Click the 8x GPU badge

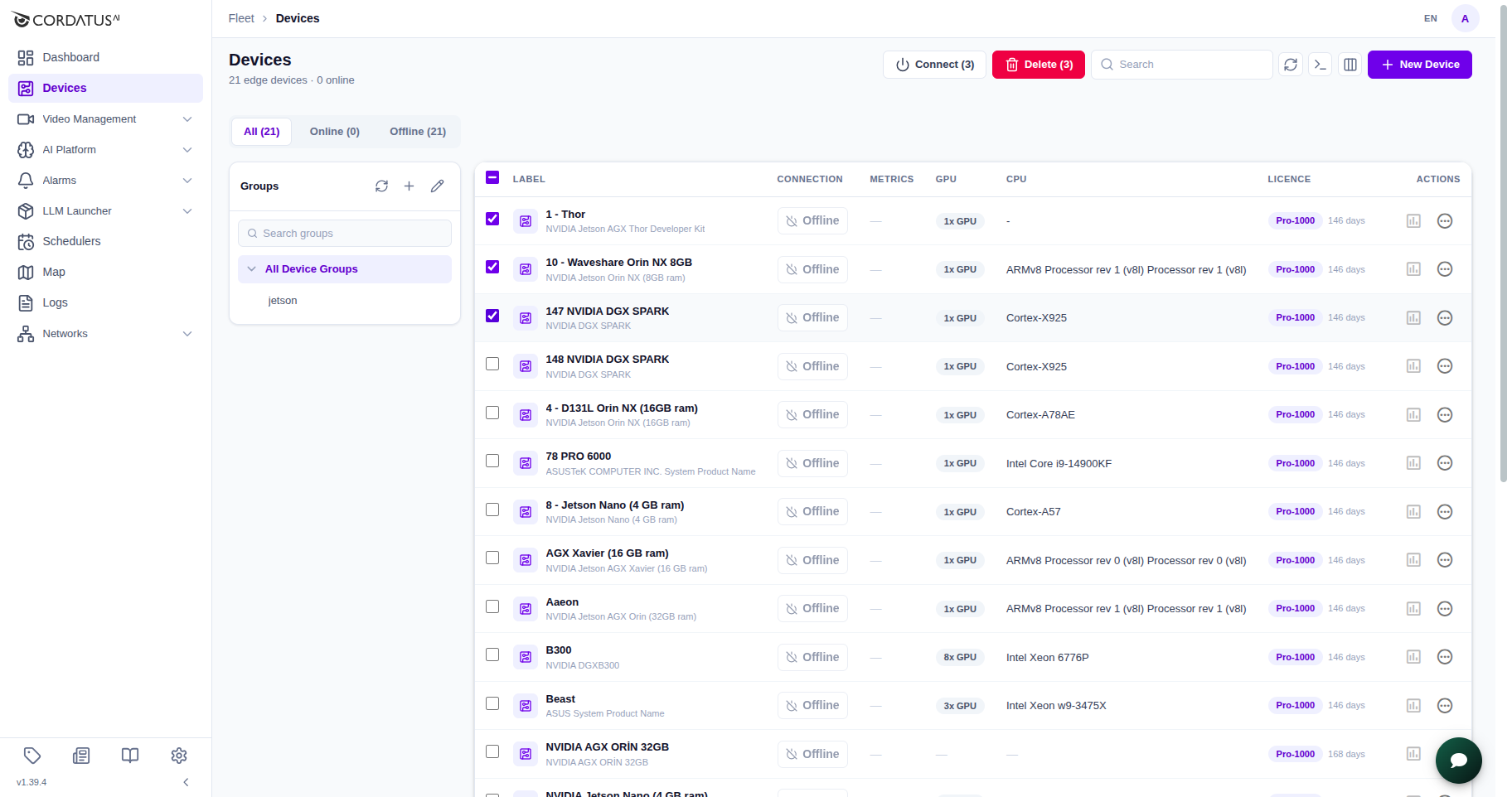[x=960, y=657]
